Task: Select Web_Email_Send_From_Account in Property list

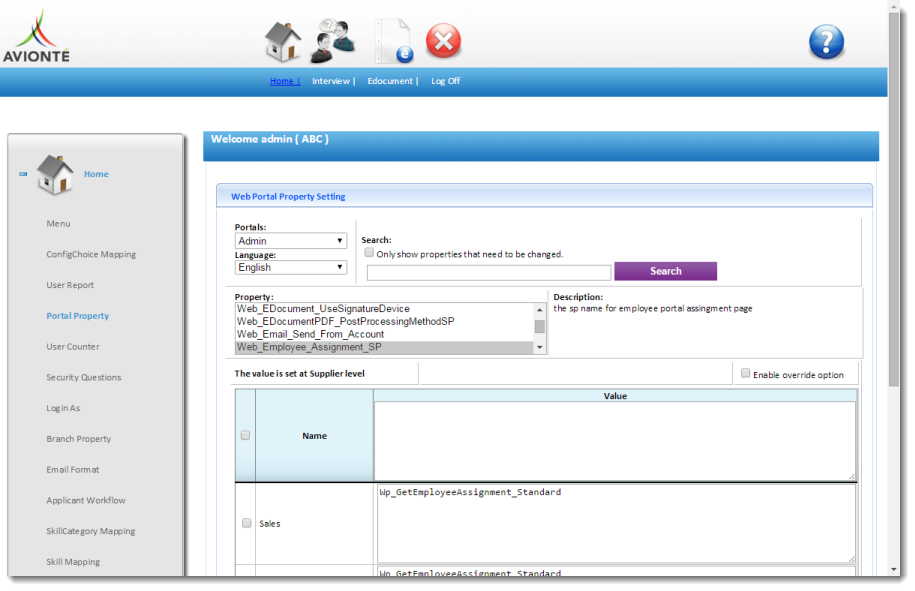Action: tap(310, 334)
